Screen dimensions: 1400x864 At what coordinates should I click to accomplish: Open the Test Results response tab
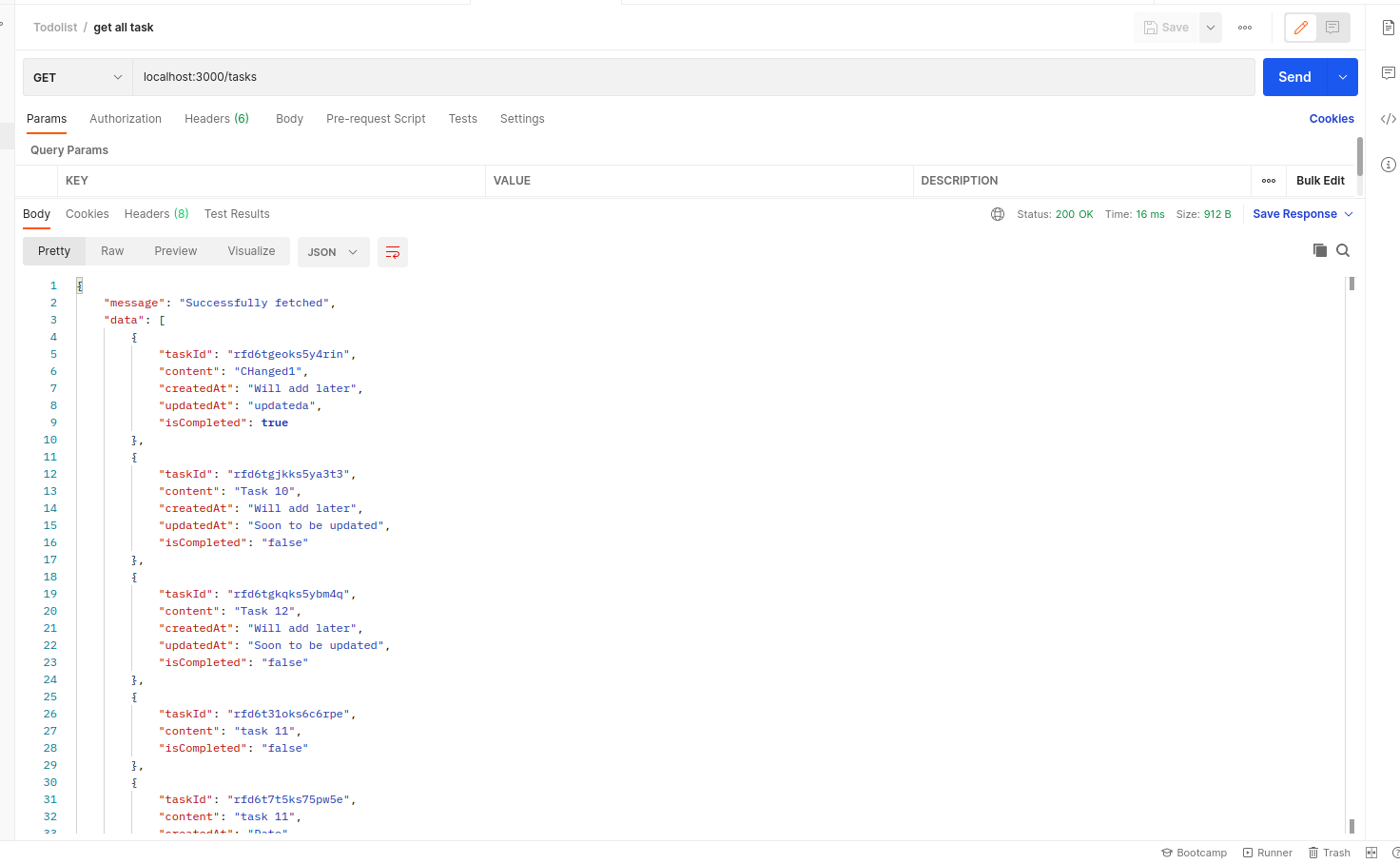pyautogui.click(x=237, y=214)
